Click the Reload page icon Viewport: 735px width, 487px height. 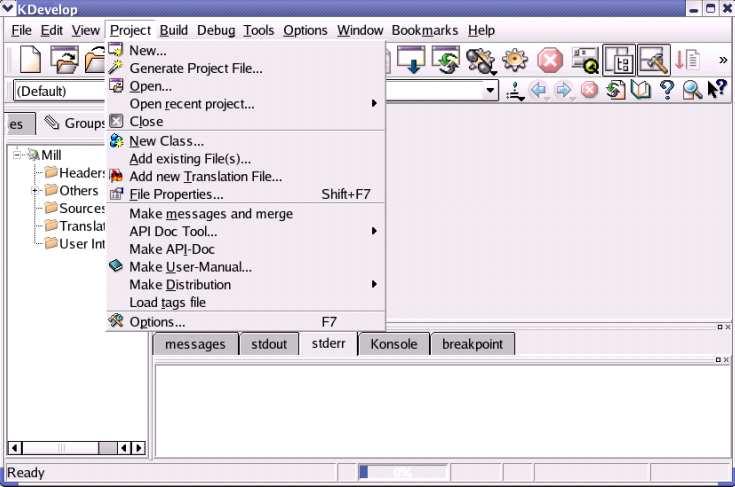click(x=615, y=90)
